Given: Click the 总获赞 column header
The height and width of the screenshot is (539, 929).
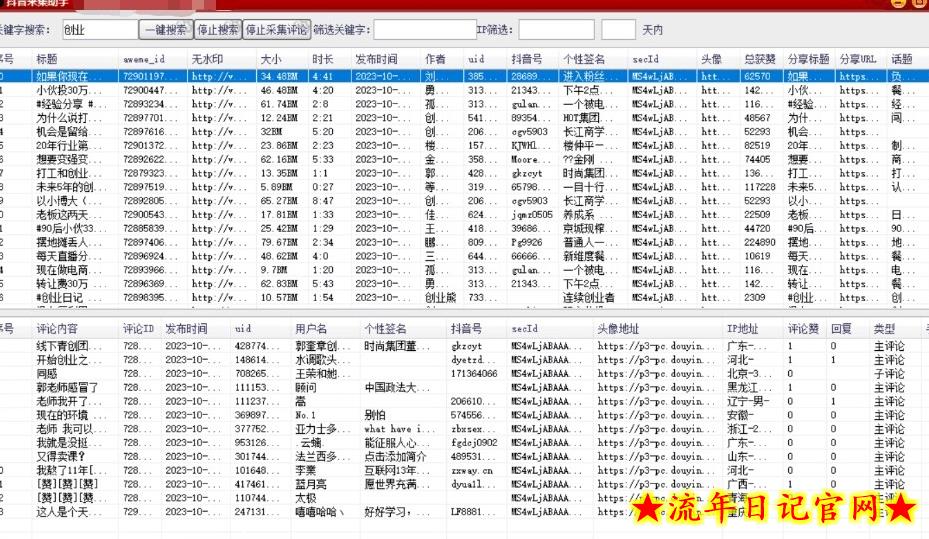Looking at the screenshot, I should pos(762,59).
